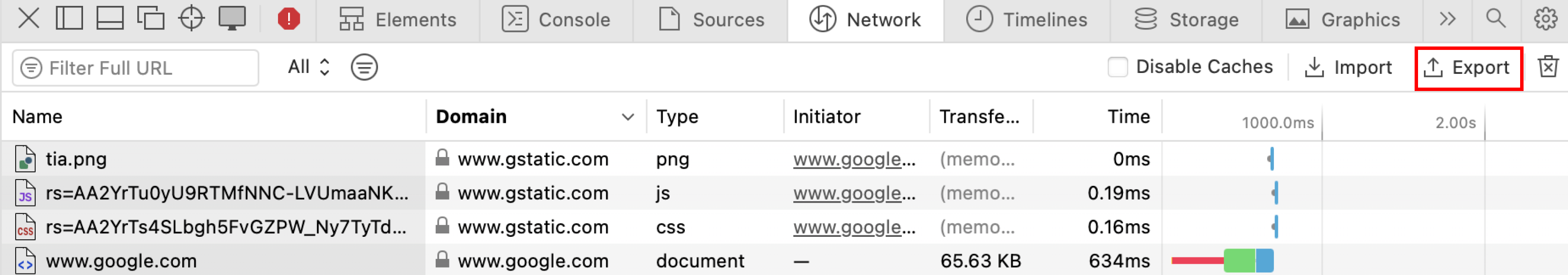Dock inspector to the side icon
This screenshot has height=275, width=1568.
click(x=69, y=18)
